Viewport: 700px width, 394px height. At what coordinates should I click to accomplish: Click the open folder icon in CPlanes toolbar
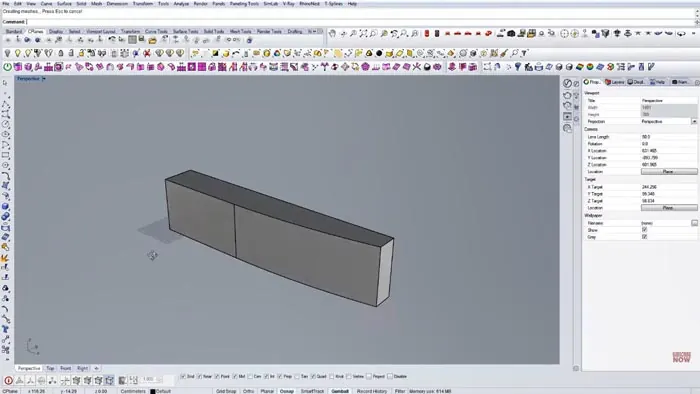[x=152, y=41]
